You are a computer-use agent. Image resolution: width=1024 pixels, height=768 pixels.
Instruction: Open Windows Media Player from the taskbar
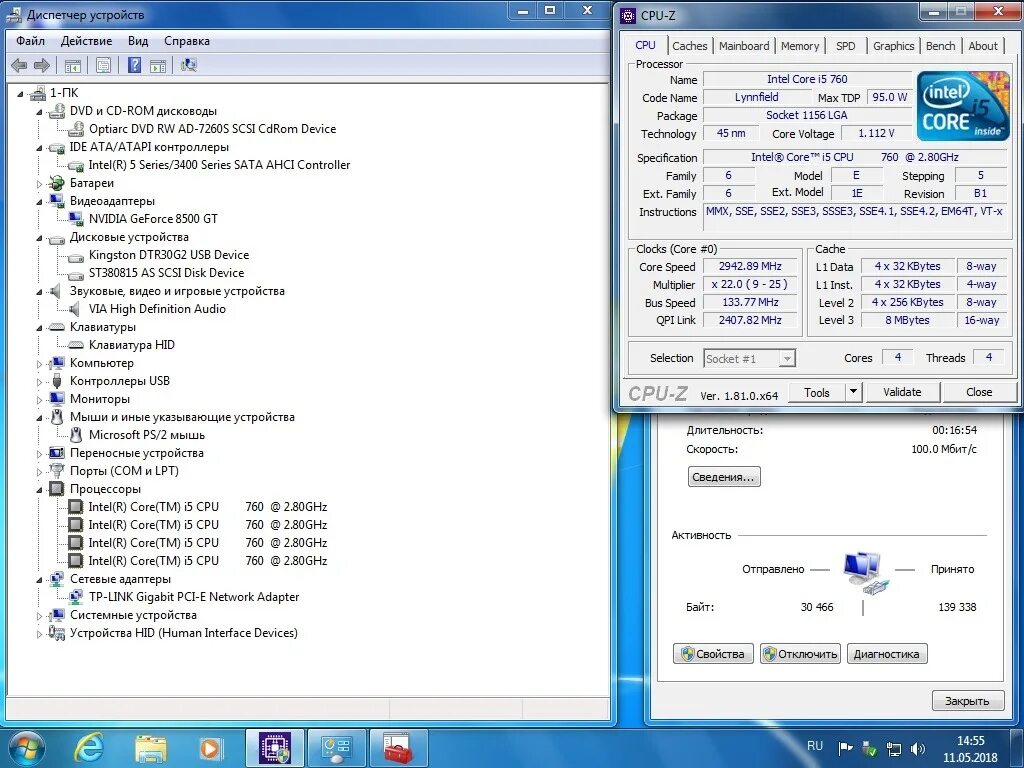(x=210, y=748)
